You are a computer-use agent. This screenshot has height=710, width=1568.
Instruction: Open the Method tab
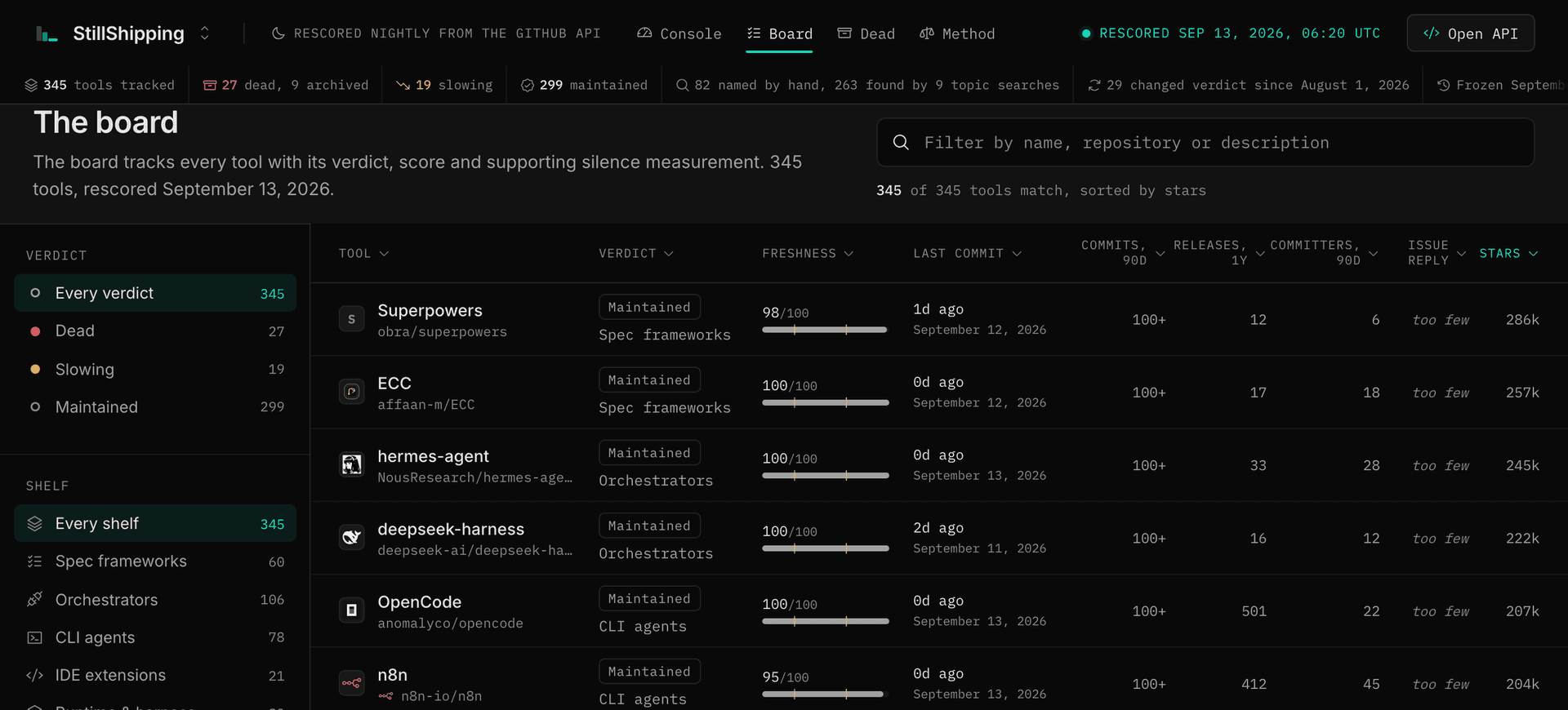957,33
